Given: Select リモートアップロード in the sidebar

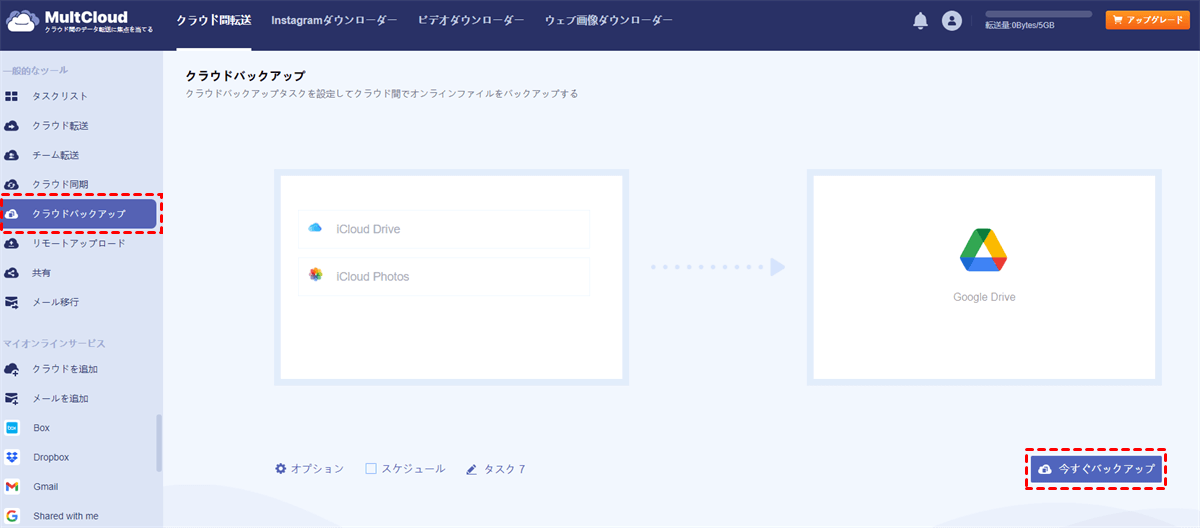Looking at the screenshot, I should coord(81,243).
